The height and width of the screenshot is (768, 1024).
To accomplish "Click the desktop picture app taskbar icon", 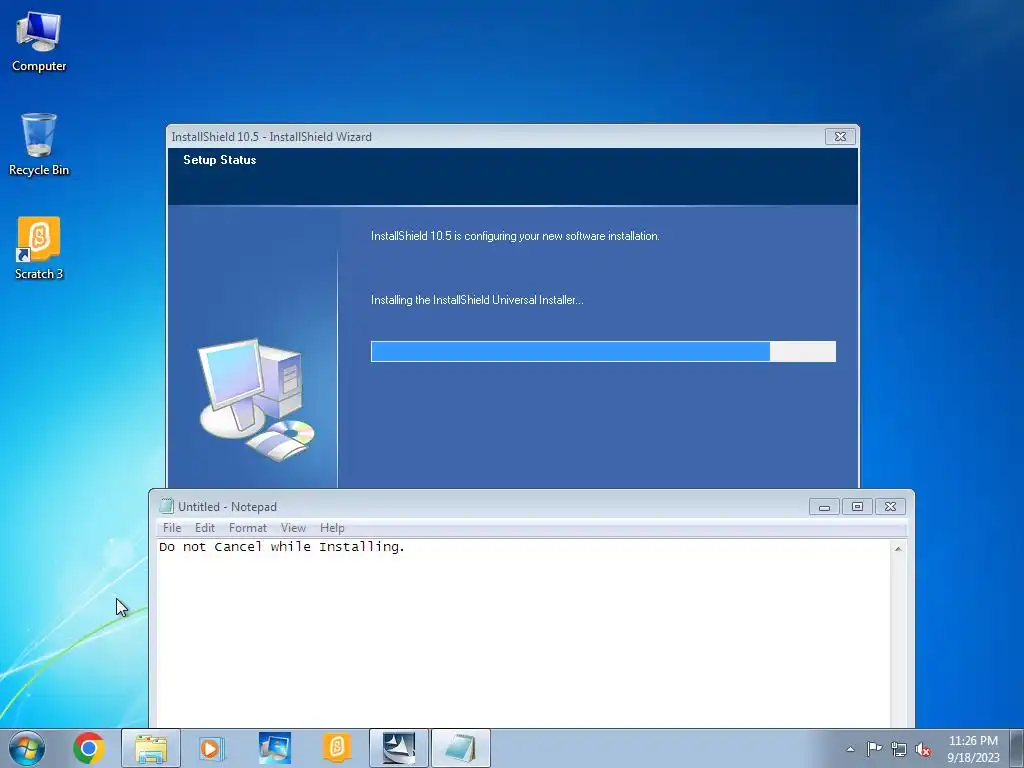I will tap(274, 748).
